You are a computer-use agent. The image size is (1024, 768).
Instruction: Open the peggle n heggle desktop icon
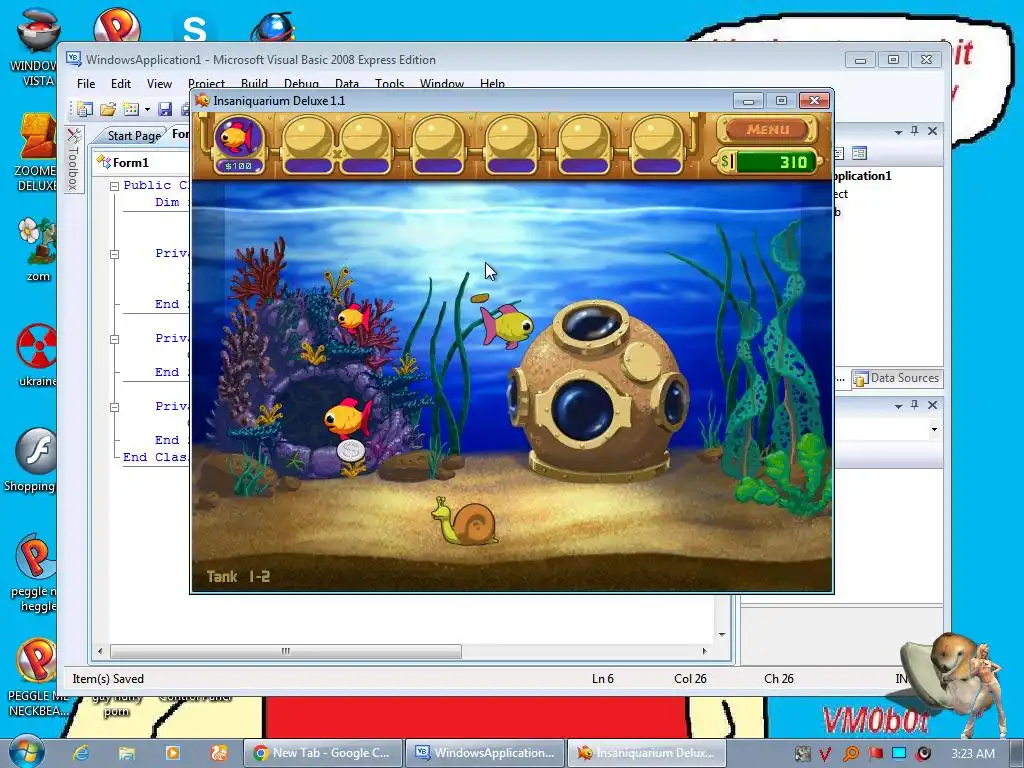point(34,573)
